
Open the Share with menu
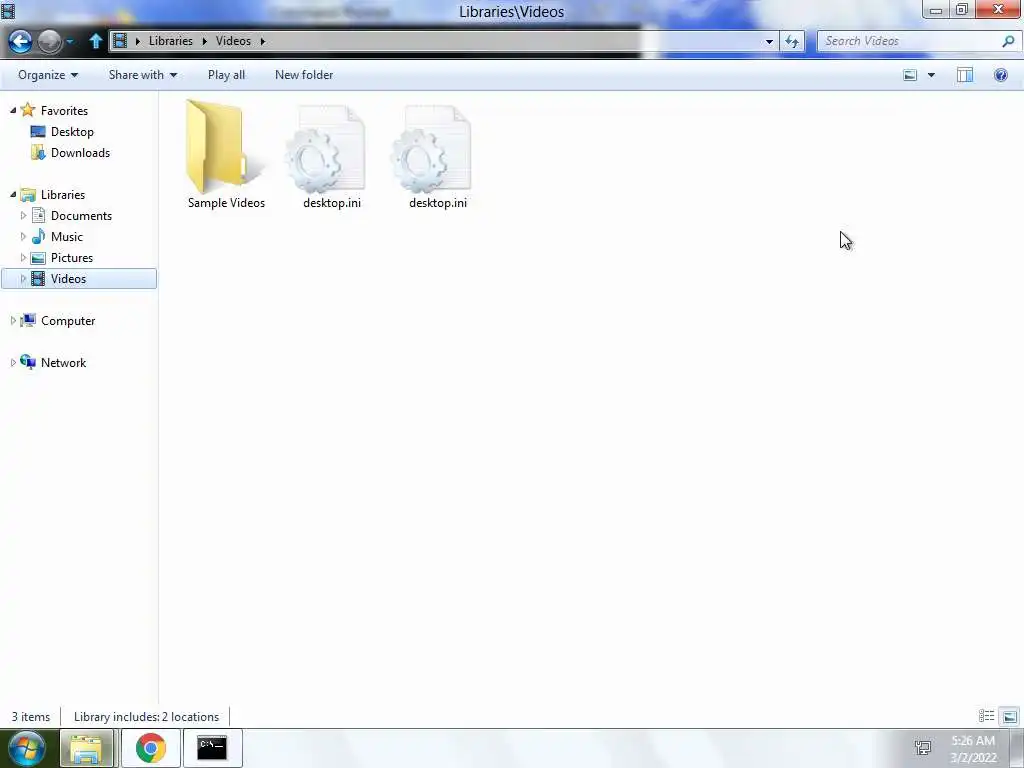[x=143, y=75]
